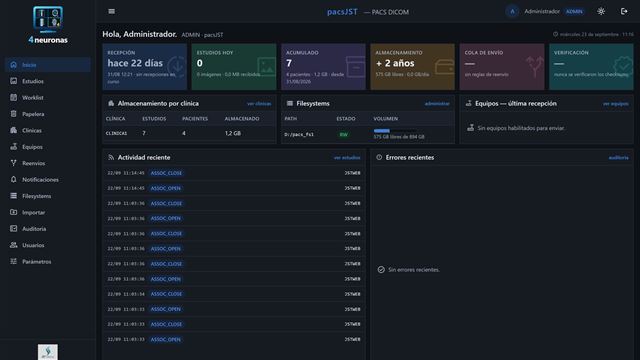Open the ver clínicas link

pos(259,104)
